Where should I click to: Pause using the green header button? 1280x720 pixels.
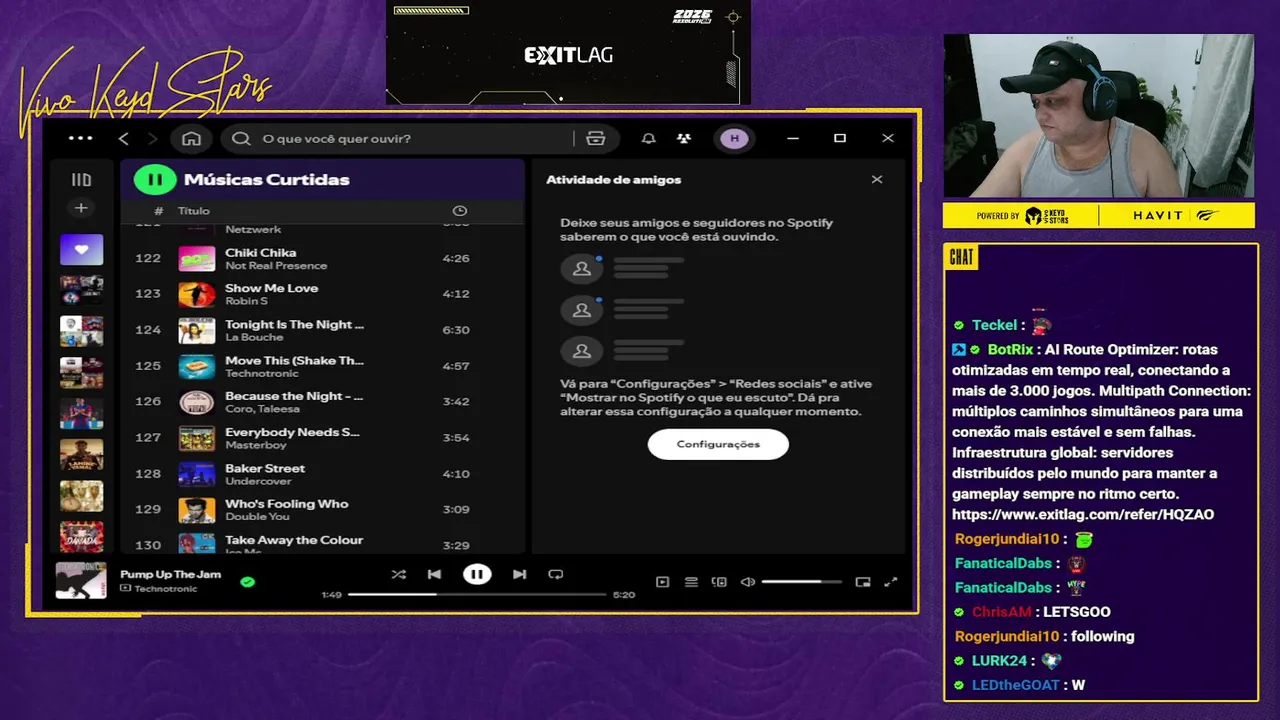pos(154,180)
